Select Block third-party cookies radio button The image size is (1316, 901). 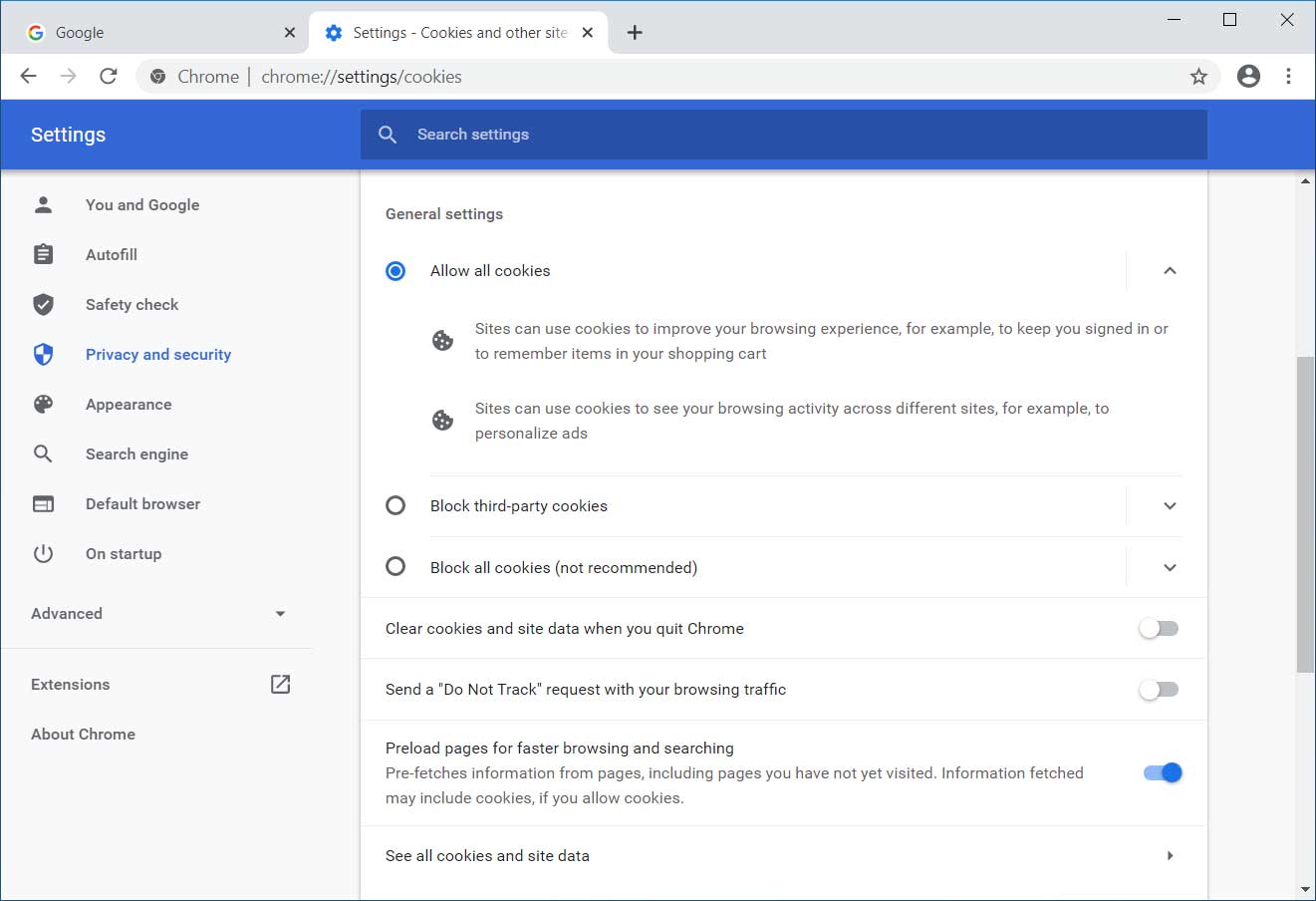(395, 505)
